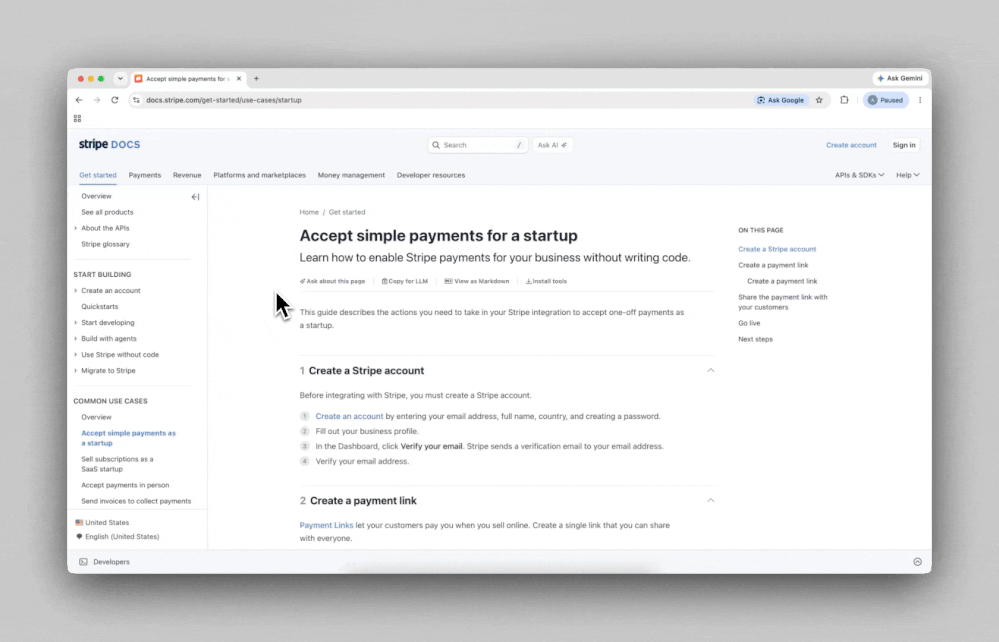The height and width of the screenshot is (642, 999).
Task: Switch to the Revenue tab
Action: [x=187, y=175]
